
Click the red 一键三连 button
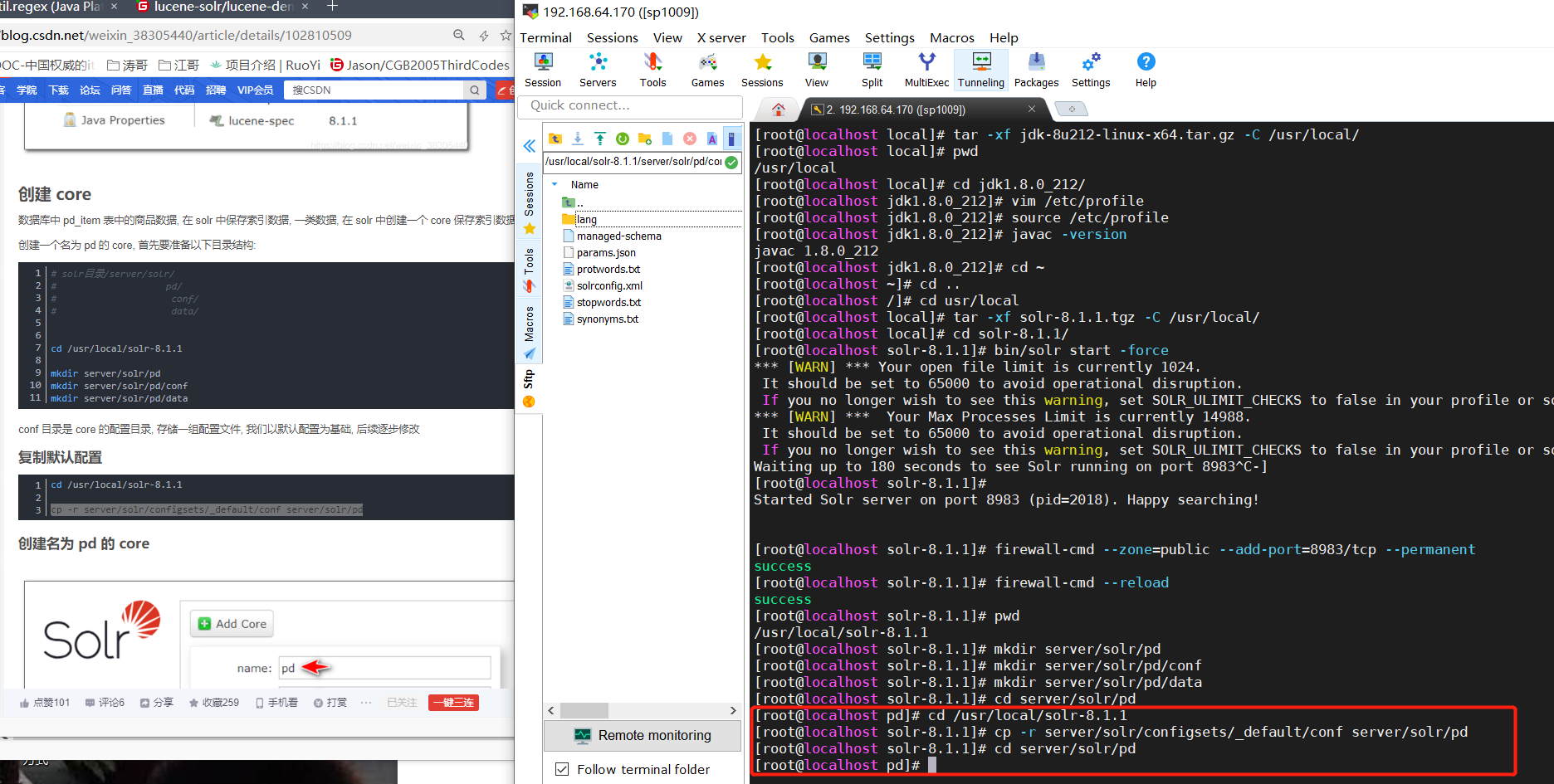point(453,703)
